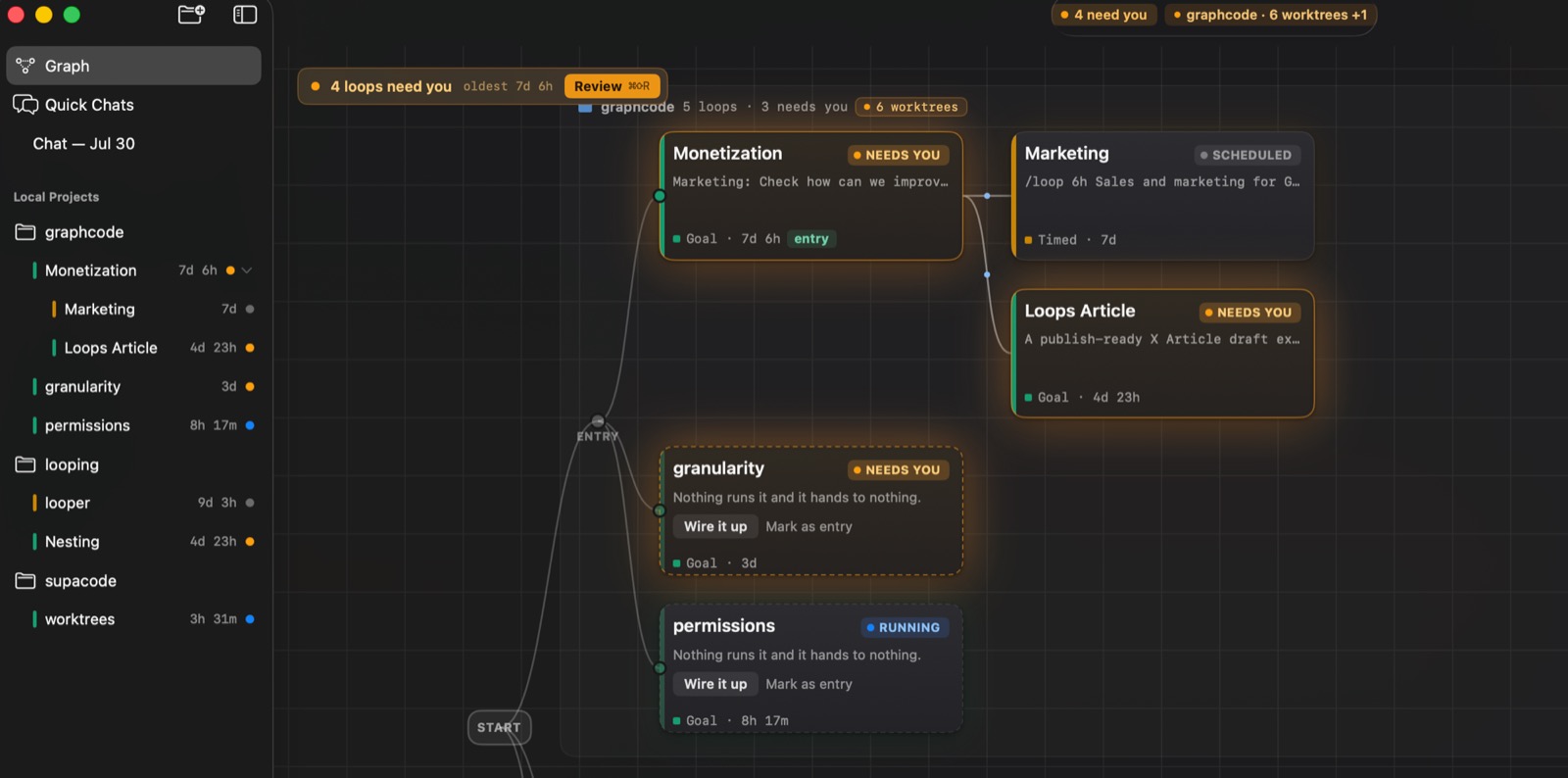Screen dimensions: 1568x778
Task: Click the Review button
Action: [x=612, y=86]
